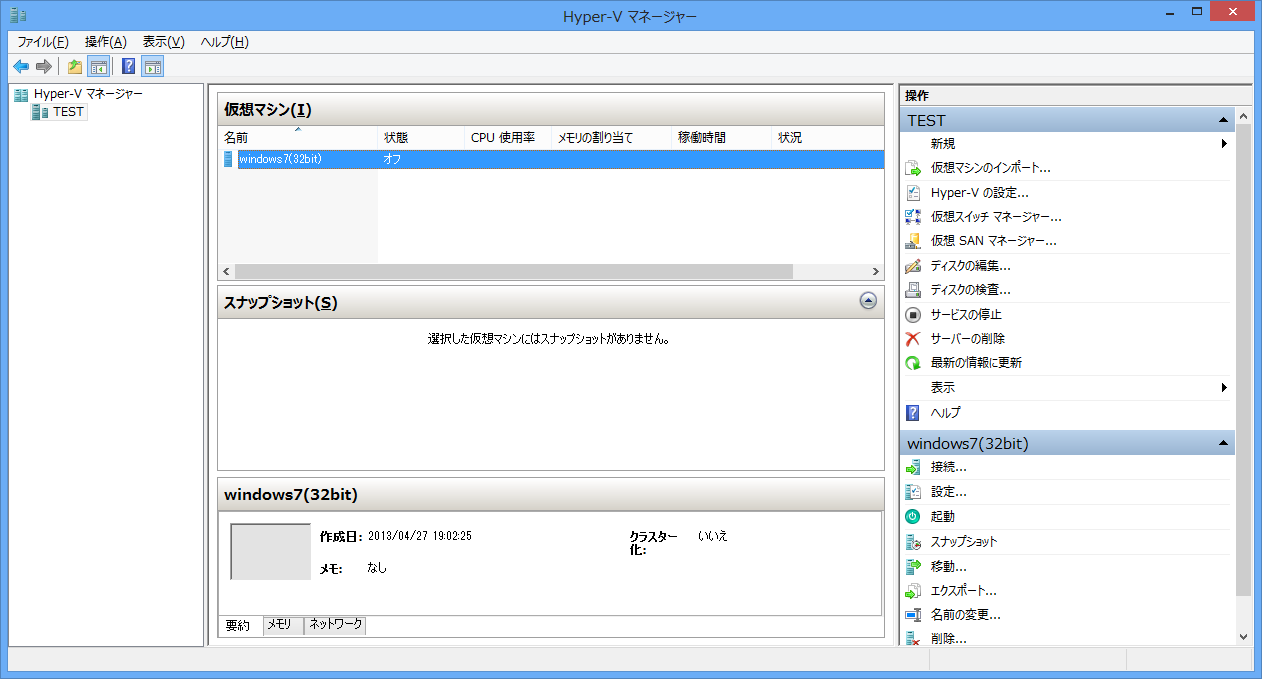Click the ヘルプ icon in the action pane

[x=912, y=412]
